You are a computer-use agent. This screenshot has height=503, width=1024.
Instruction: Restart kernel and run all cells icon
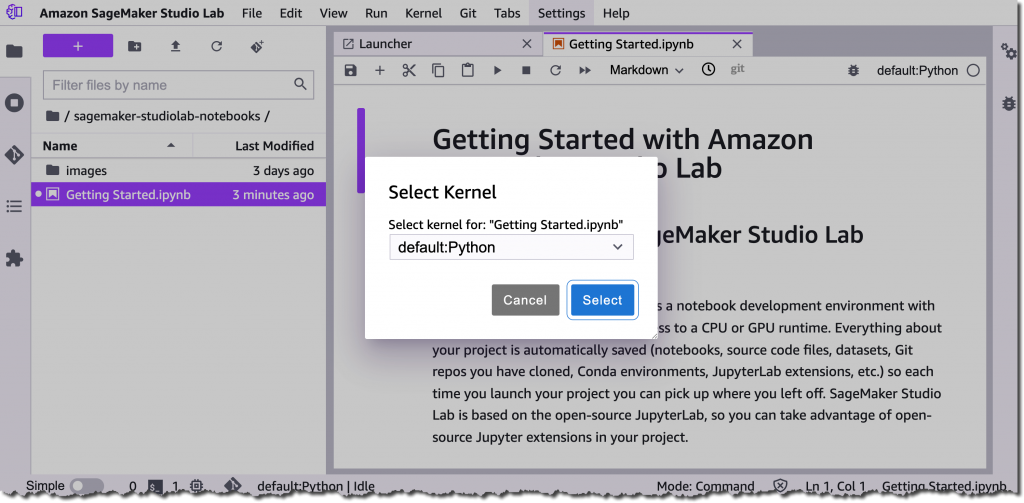click(585, 71)
